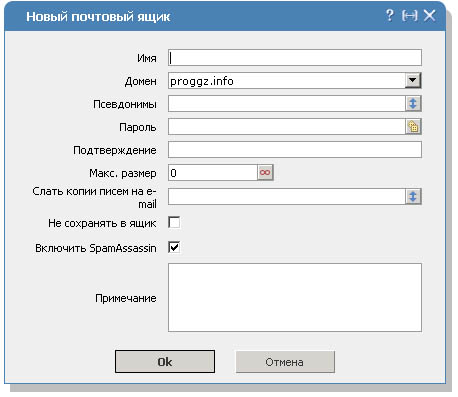Click the Макс. размер value field
Image resolution: width=458 pixels, height=397 pixels.
[212, 173]
